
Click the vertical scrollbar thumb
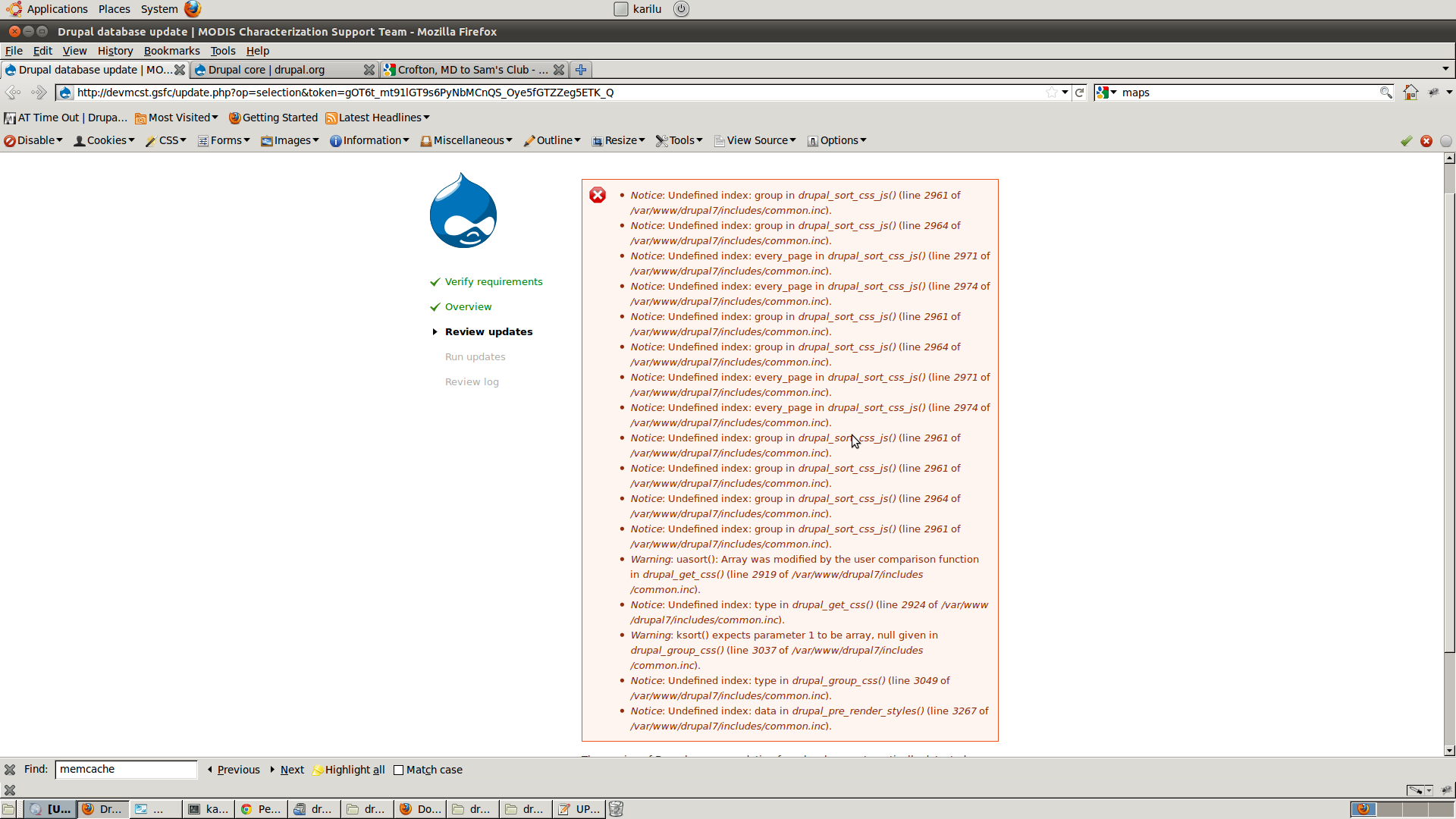pos(1449,422)
